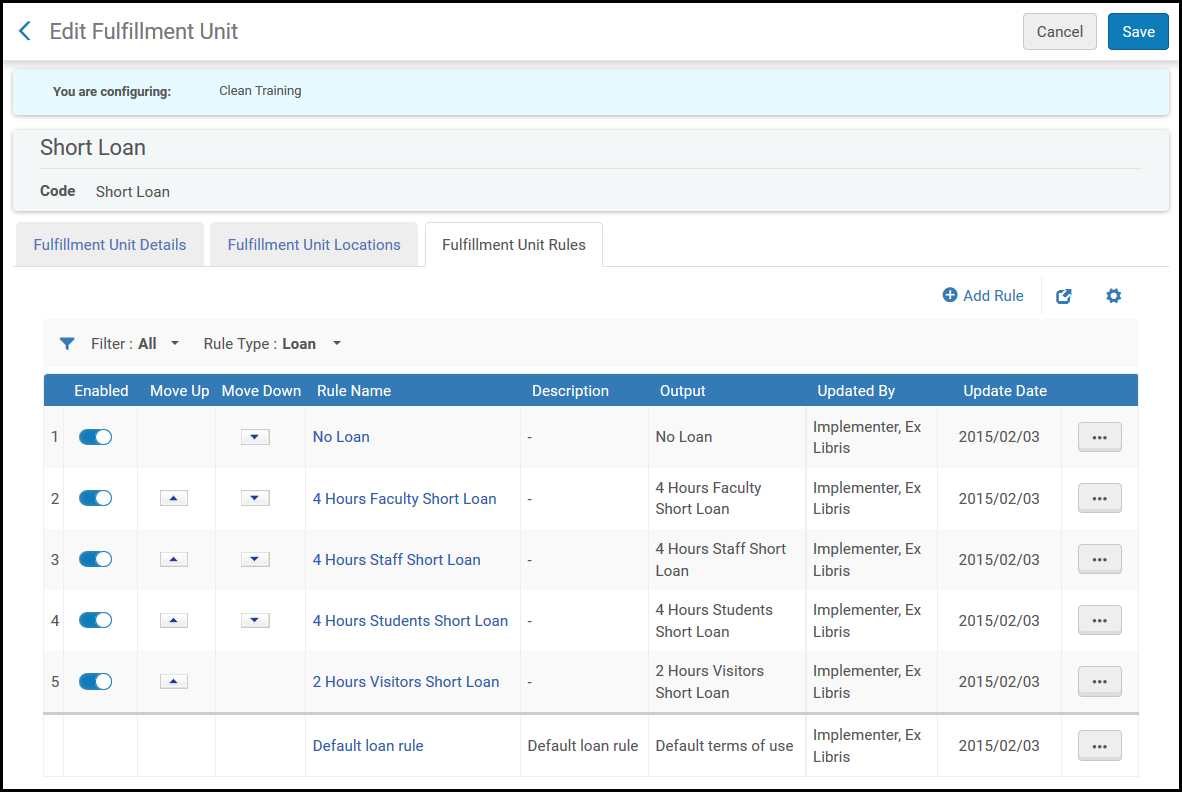Open 2 Hours Visitors Short Loan link
Viewport: 1182px width, 792px height.
(x=406, y=682)
